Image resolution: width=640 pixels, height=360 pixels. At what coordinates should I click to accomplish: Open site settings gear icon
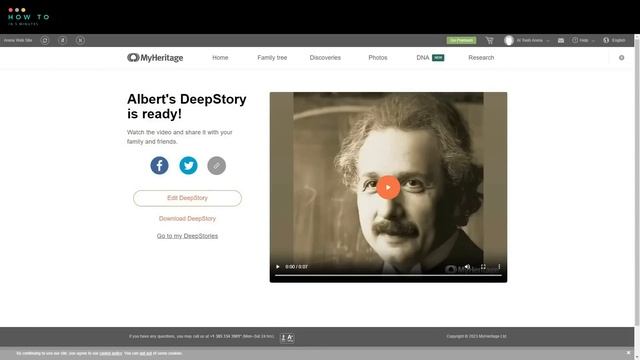[621, 58]
